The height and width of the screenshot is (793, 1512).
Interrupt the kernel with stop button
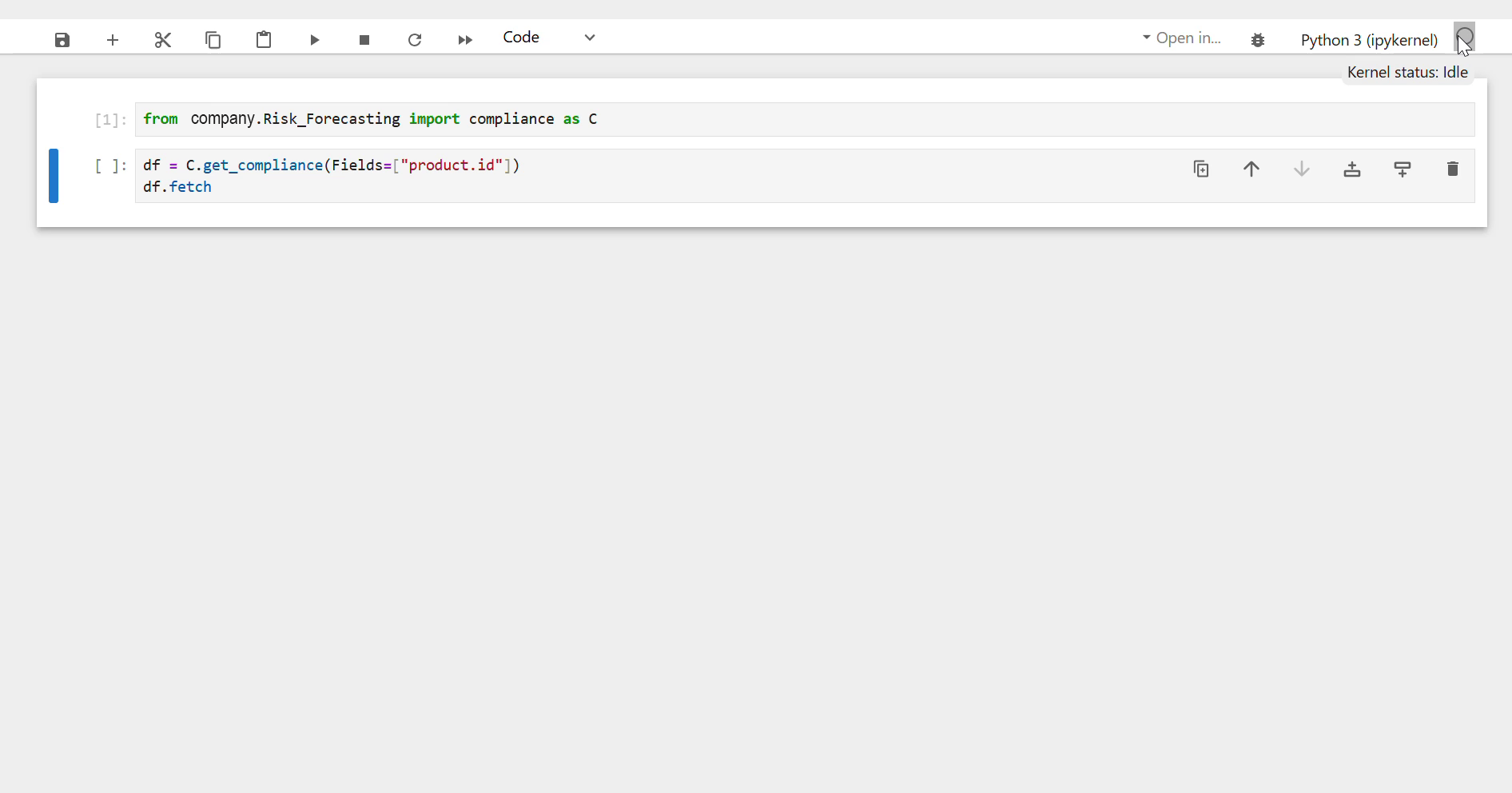tap(364, 40)
